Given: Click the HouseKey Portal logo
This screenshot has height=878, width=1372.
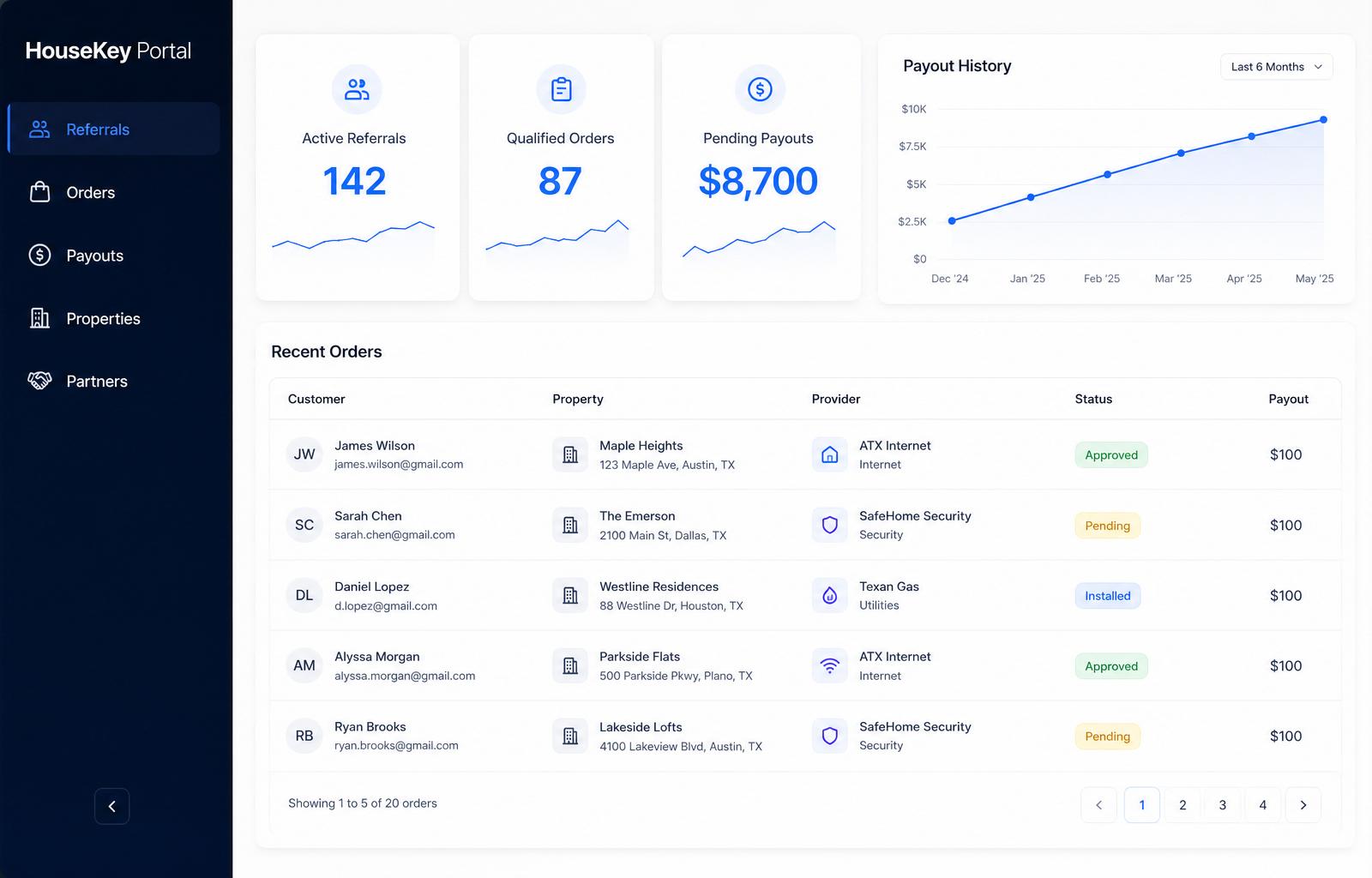Looking at the screenshot, I should [108, 51].
